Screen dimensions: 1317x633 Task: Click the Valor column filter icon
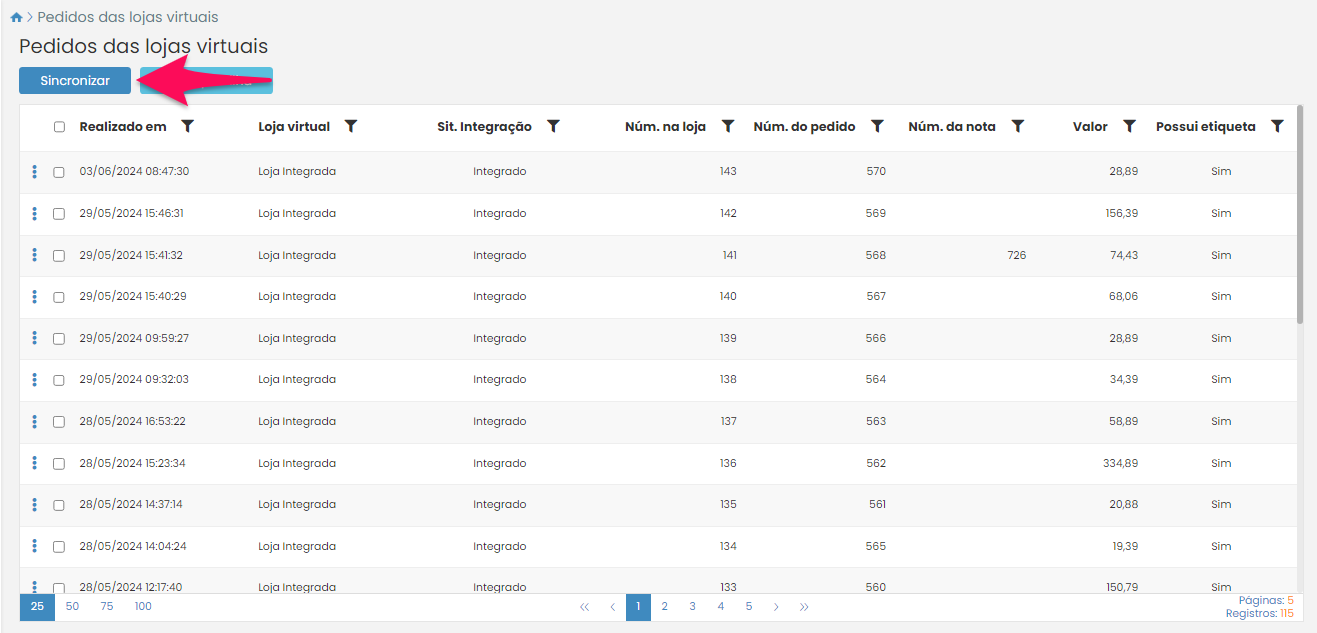tap(1129, 127)
